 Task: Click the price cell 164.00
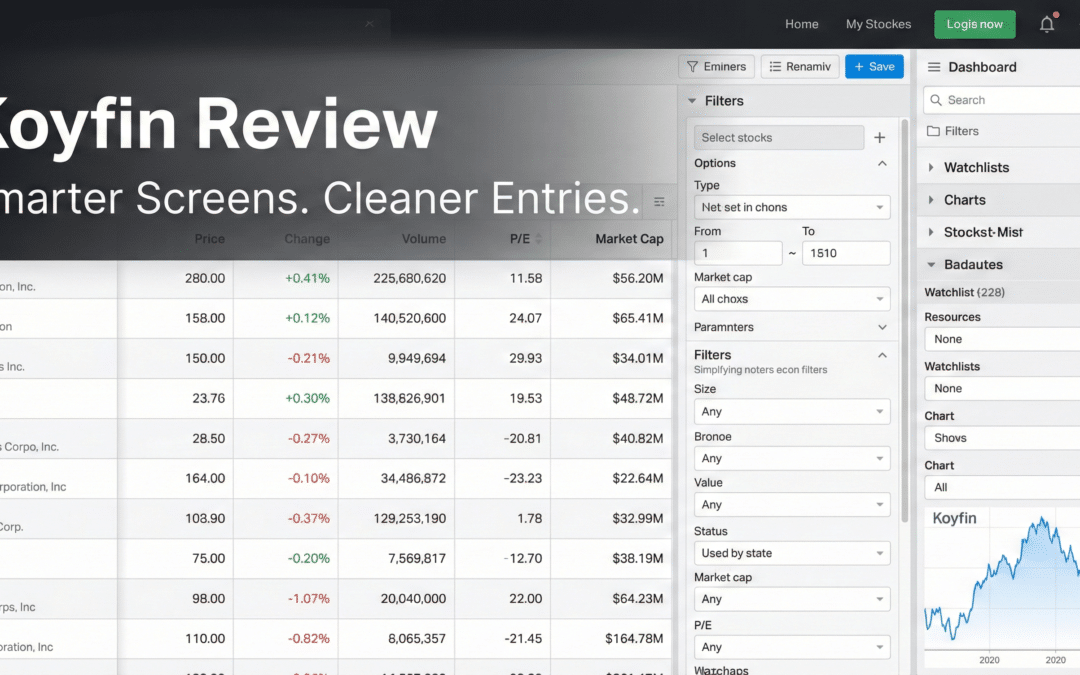(x=205, y=478)
